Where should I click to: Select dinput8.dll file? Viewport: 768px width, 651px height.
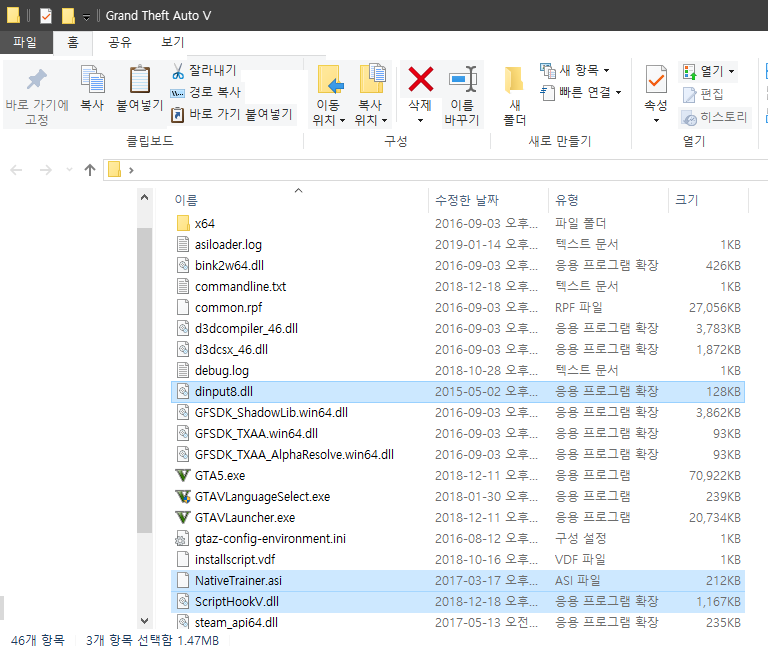457,392
